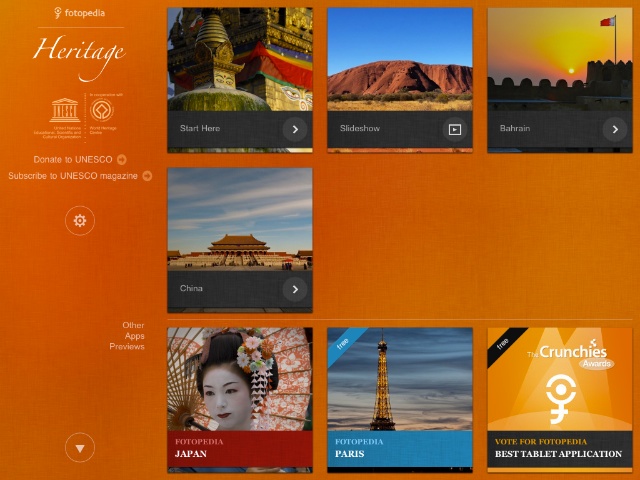Image resolution: width=640 pixels, height=480 pixels.
Task: Open the temple stupa photo thumbnail
Action: pyautogui.click(x=240, y=59)
